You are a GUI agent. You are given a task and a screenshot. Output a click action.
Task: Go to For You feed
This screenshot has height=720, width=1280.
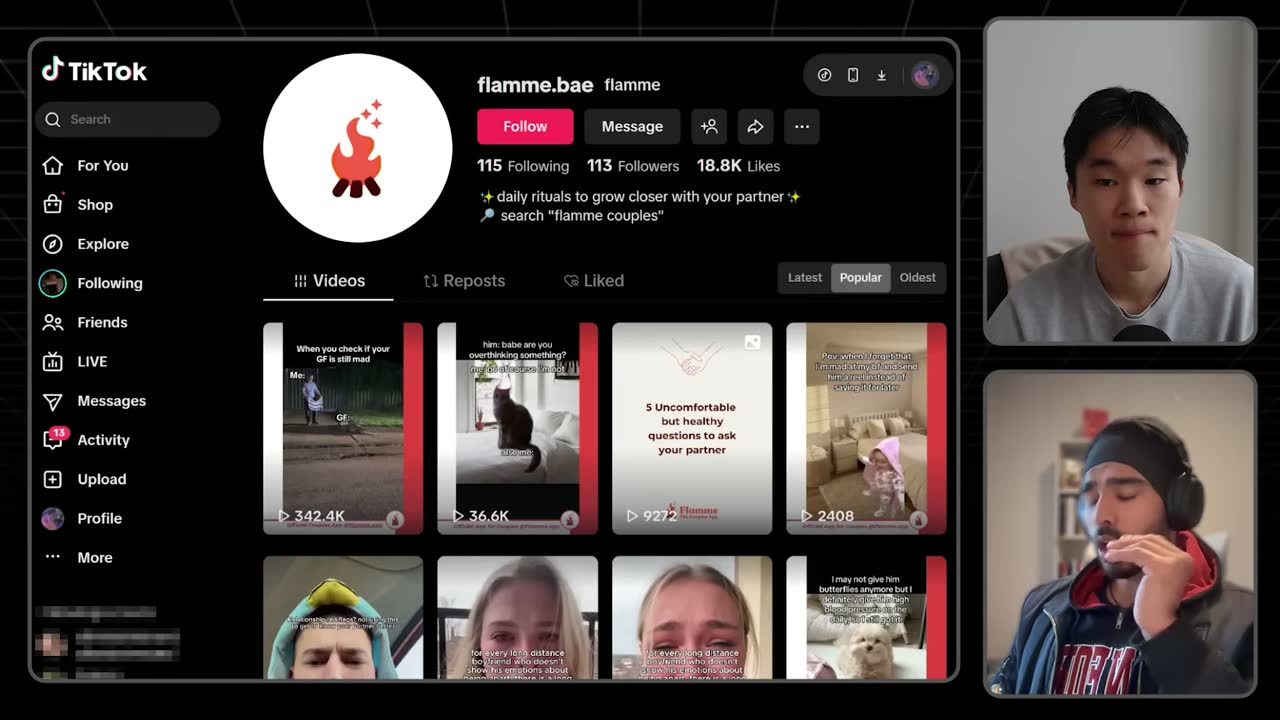click(x=103, y=165)
